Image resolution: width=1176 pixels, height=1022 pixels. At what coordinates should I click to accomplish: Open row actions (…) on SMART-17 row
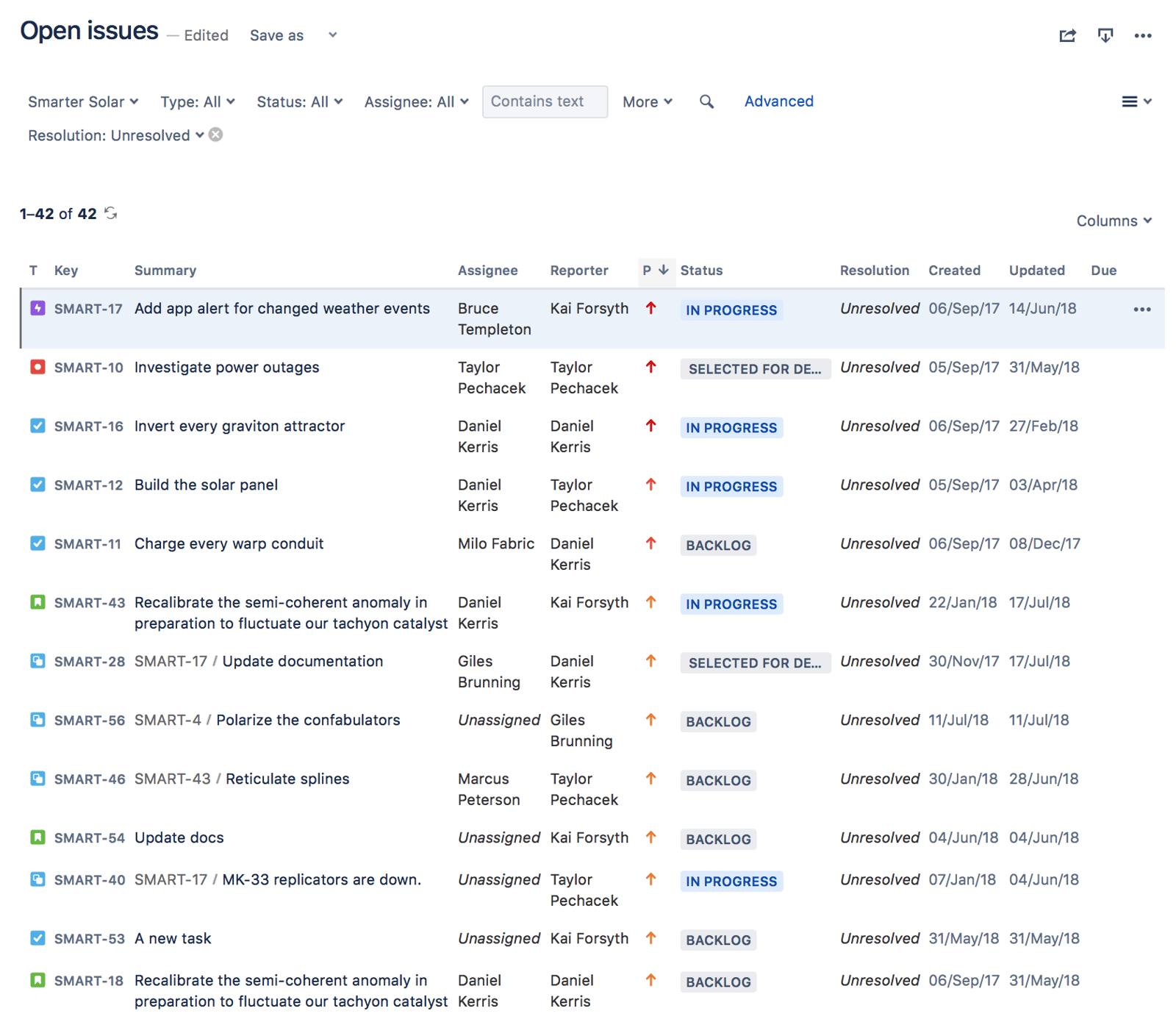[1141, 310]
